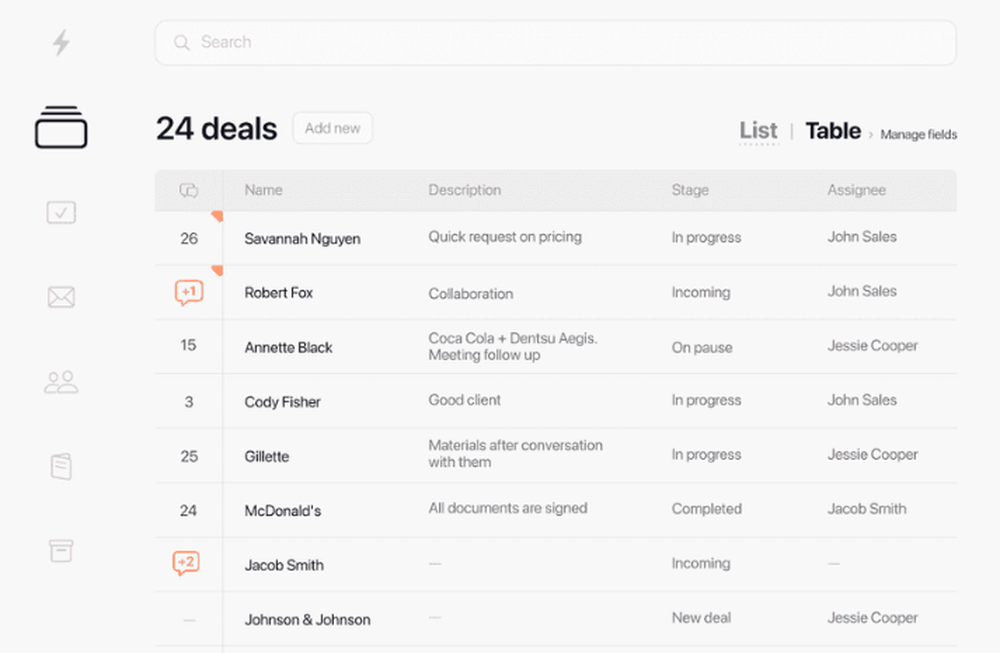Click 'Quick request on pricing' description
1000x653 pixels.
click(x=504, y=237)
